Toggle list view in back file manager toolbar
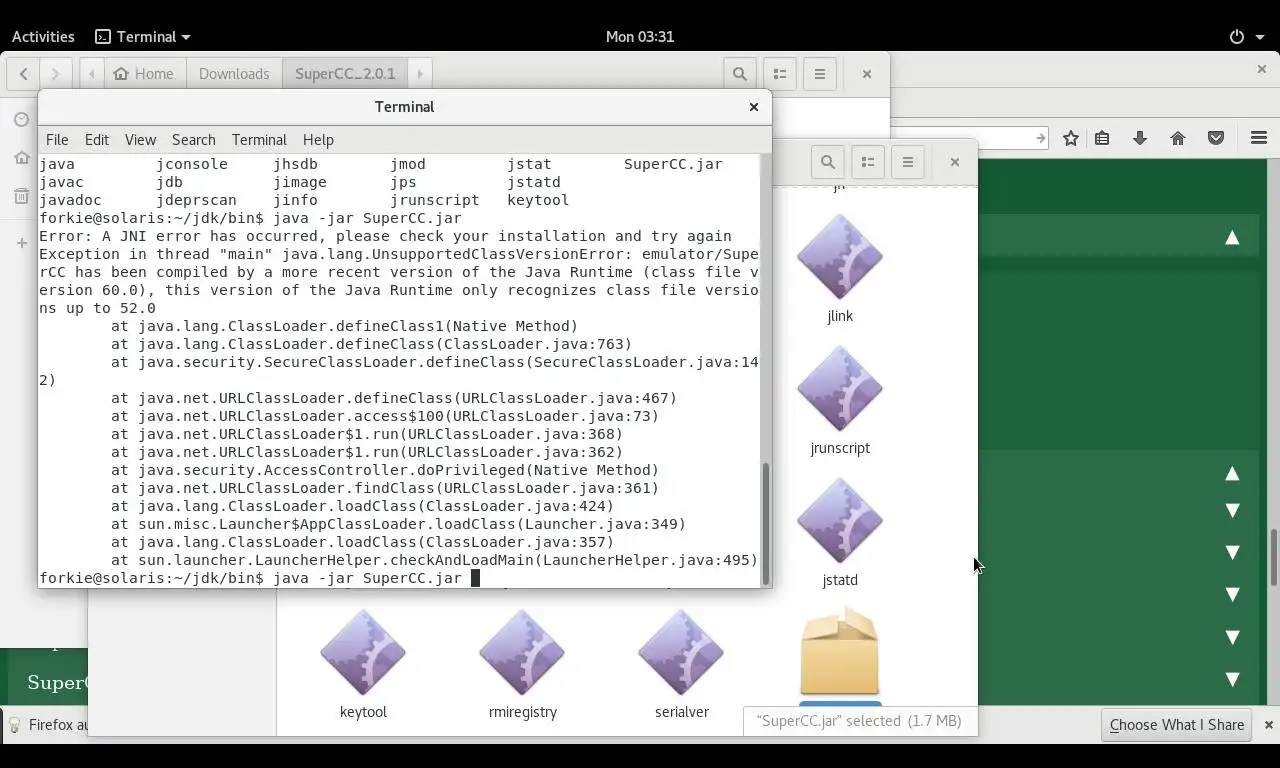1280x768 pixels. [780, 74]
